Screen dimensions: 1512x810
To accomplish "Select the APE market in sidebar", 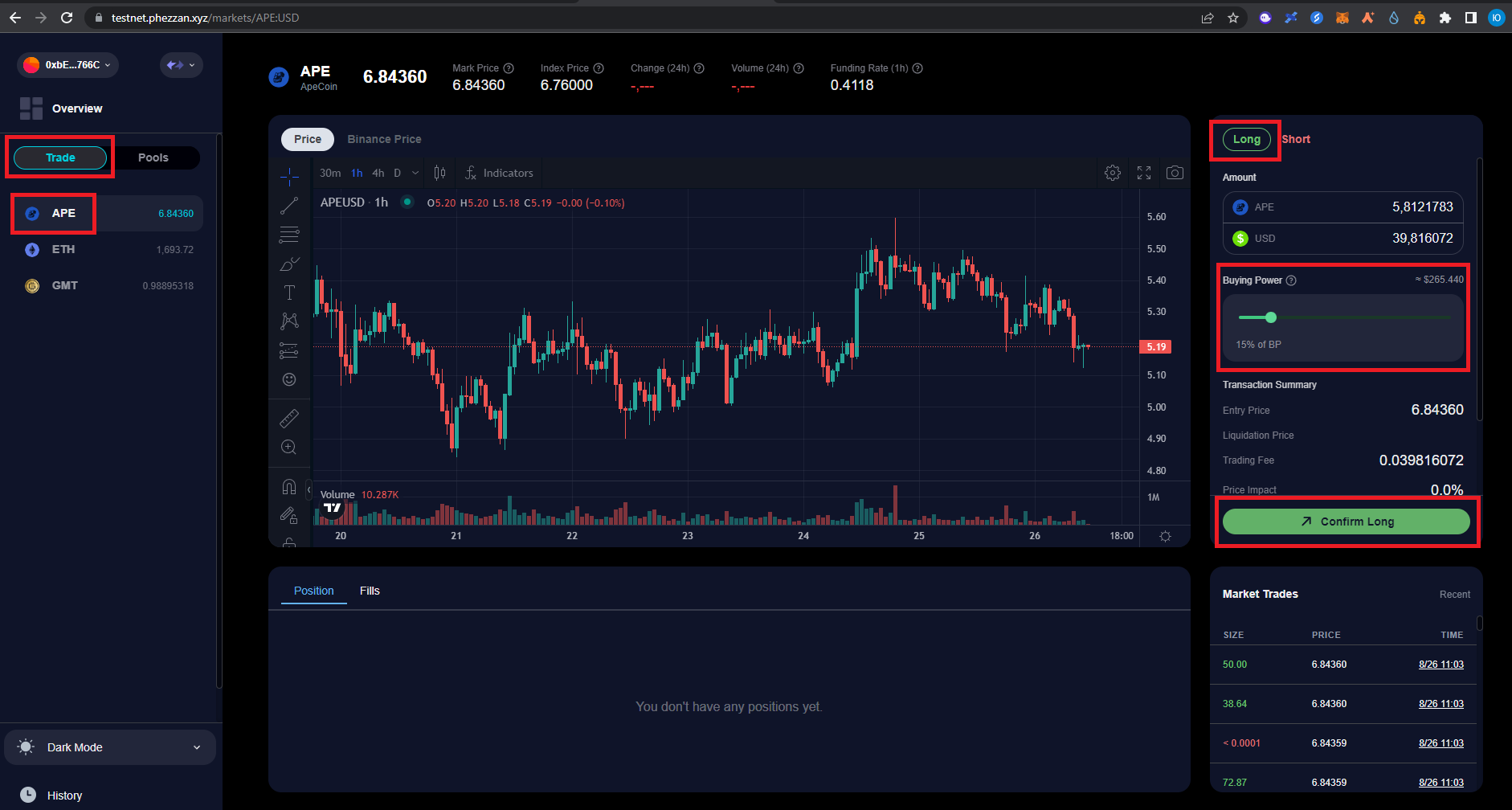I will 108,213.
